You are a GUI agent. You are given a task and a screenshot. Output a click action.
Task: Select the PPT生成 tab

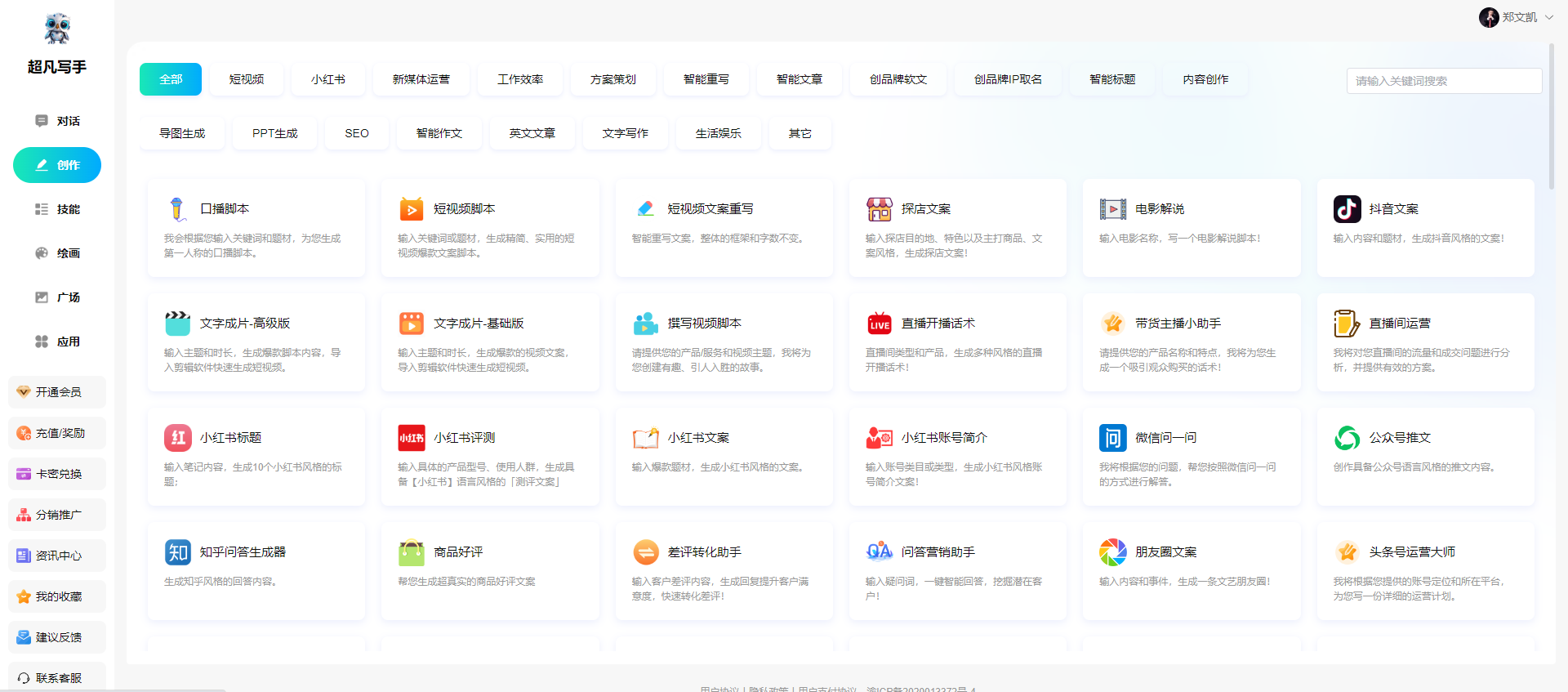[x=275, y=133]
